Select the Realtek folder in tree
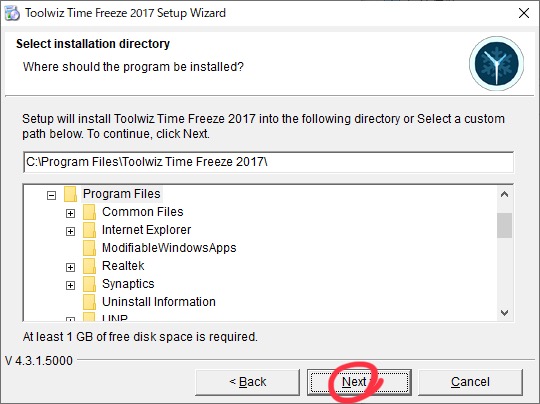Screen dimensions: 540x404 coord(123,266)
